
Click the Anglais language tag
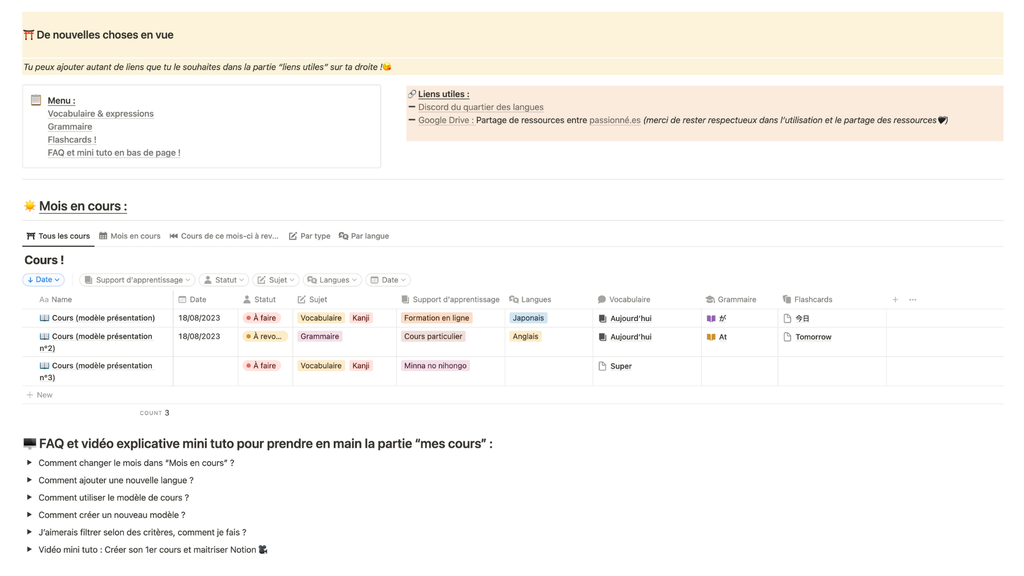[x=526, y=336]
